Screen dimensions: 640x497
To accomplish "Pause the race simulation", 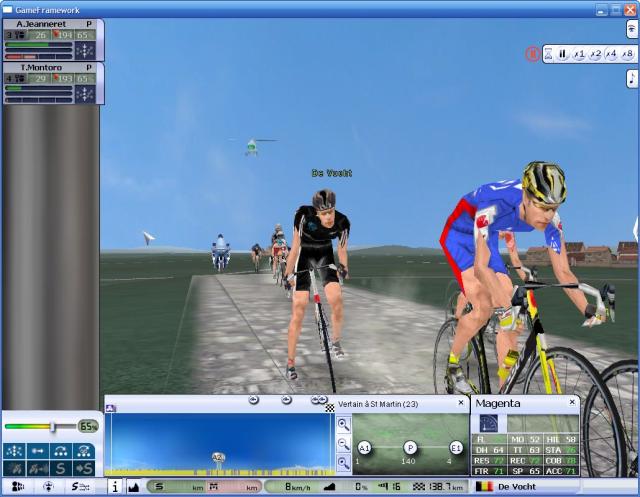I will tap(562, 54).
